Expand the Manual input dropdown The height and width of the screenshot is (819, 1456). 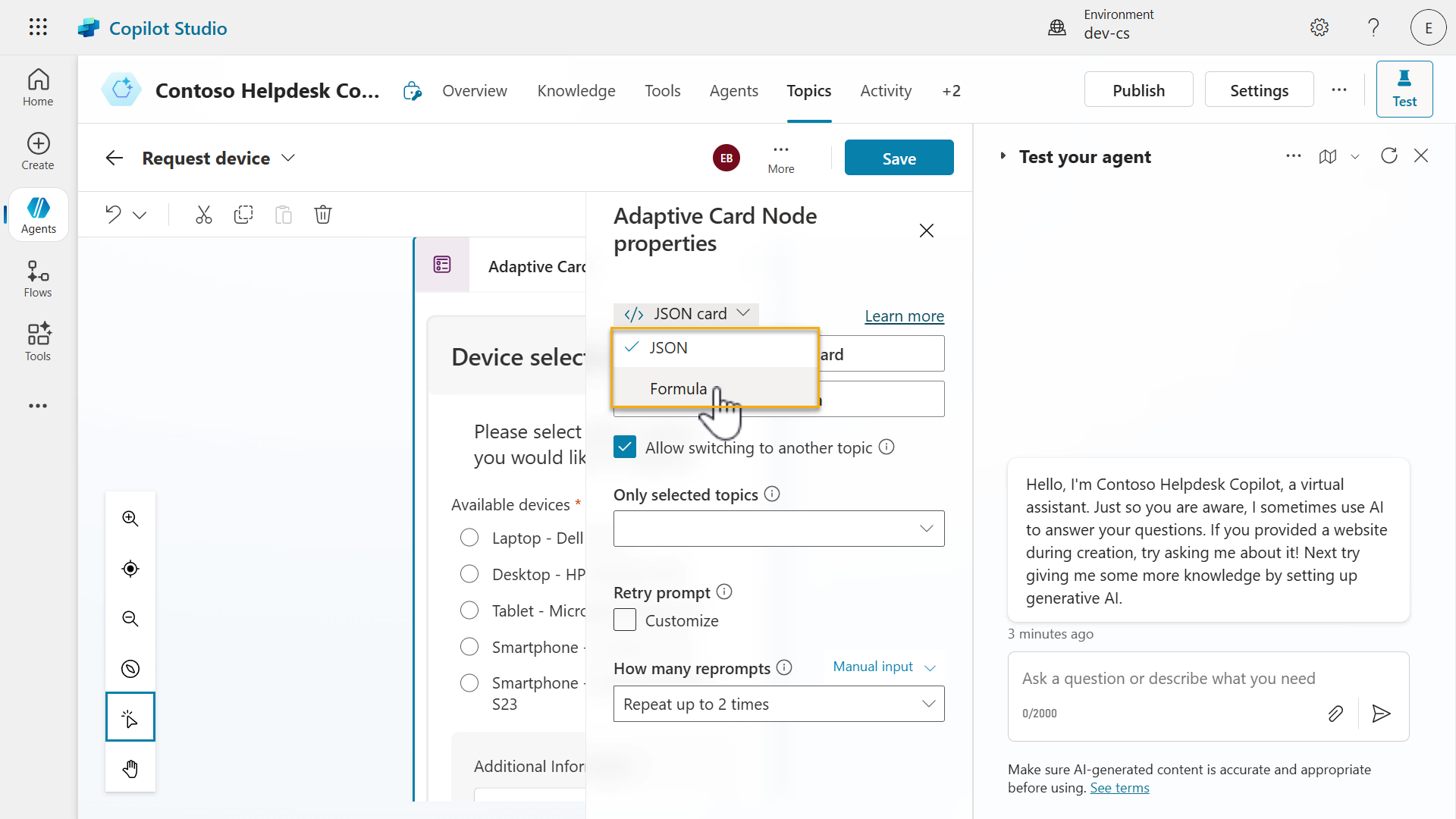pos(884,667)
